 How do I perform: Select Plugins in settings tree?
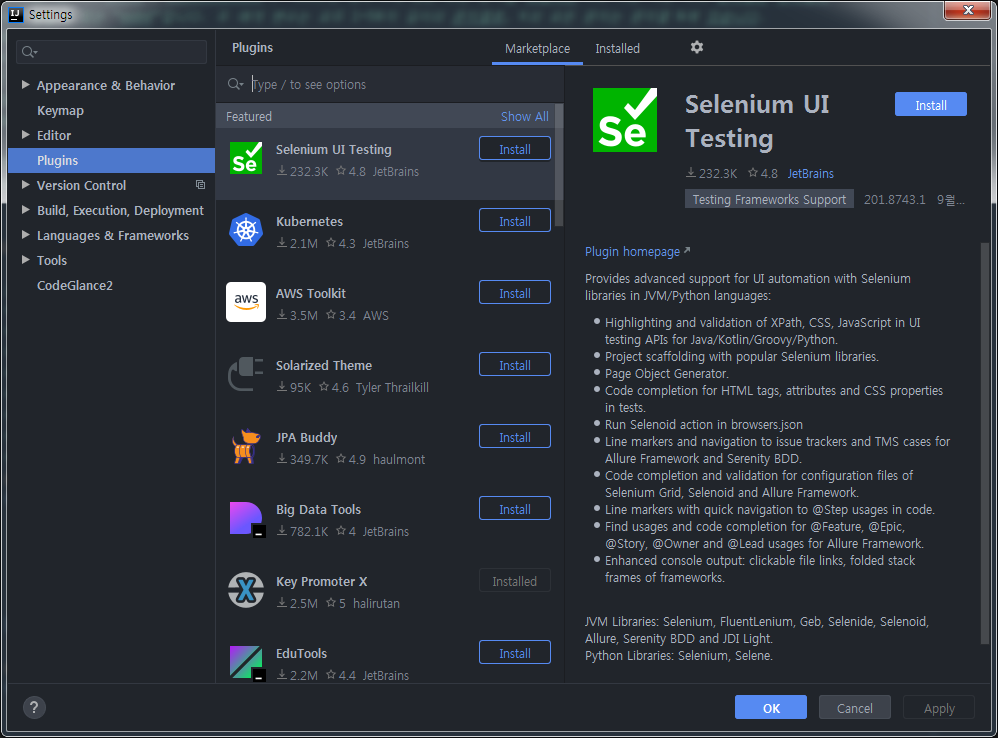pos(111,160)
